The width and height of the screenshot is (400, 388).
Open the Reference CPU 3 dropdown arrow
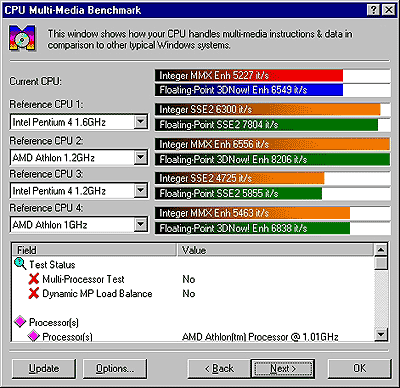pyautogui.click(x=141, y=190)
